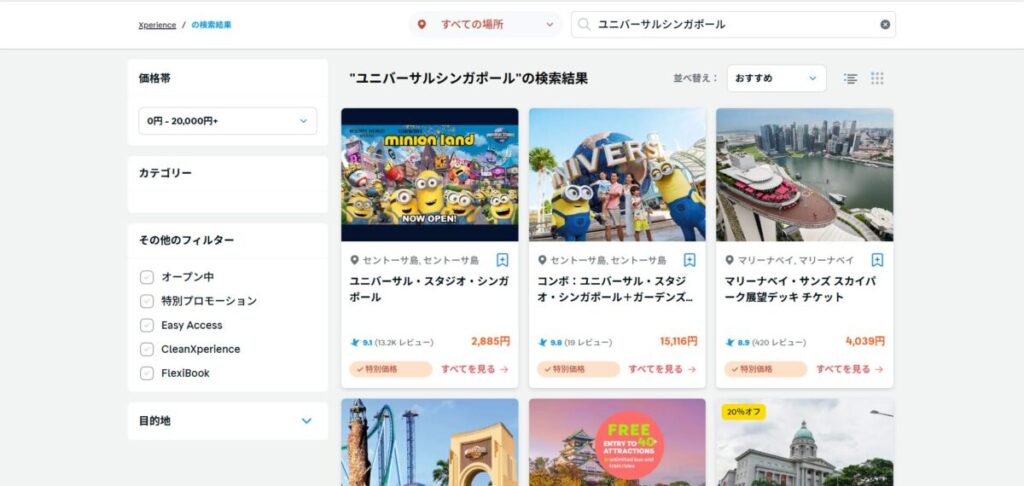This screenshot has width=1024, height=486.
Task: Click the マリーナベイ, マリーナベイ location text
Action: (795, 260)
